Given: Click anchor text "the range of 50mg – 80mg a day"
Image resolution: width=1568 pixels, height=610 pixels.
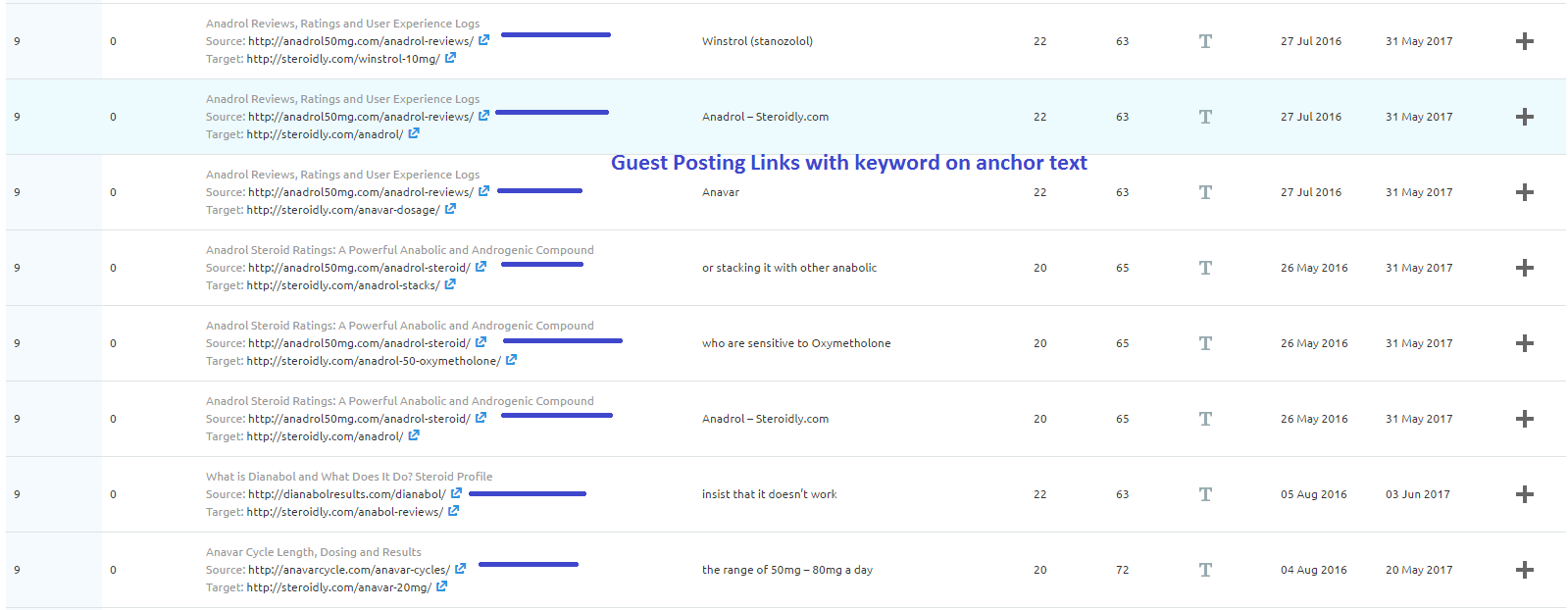Looking at the screenshot, I should point(786,570).
